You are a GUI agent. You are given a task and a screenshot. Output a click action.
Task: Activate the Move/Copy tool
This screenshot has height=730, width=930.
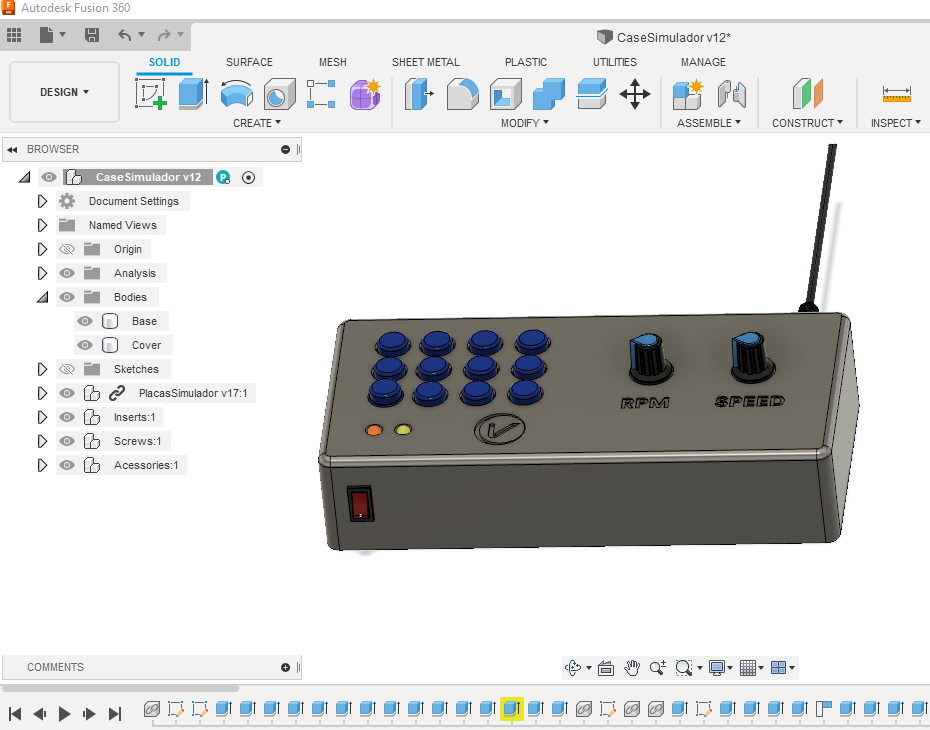click(635, 94)
